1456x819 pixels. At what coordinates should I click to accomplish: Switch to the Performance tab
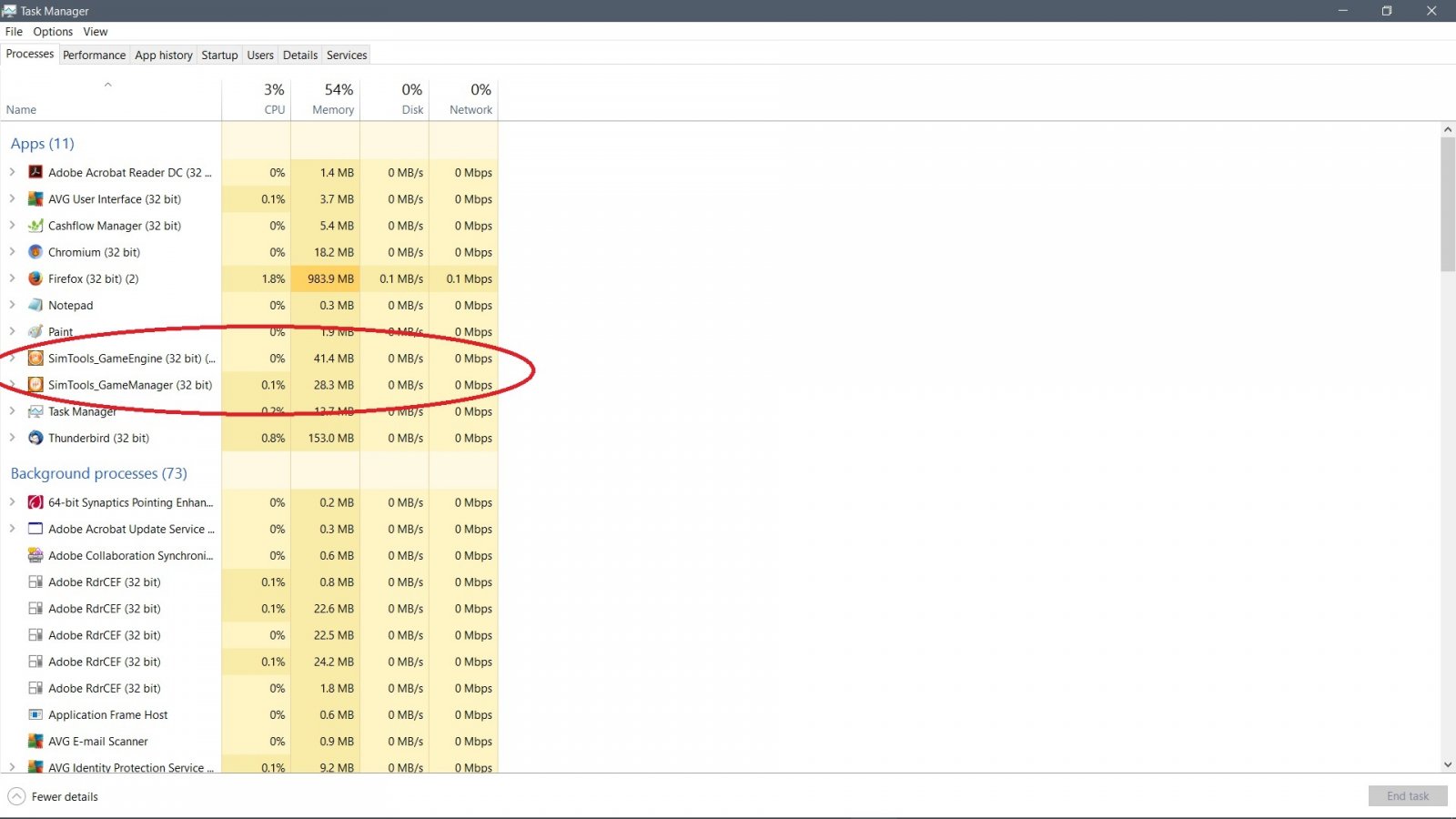pyautogui.click(x=95, y=56)
